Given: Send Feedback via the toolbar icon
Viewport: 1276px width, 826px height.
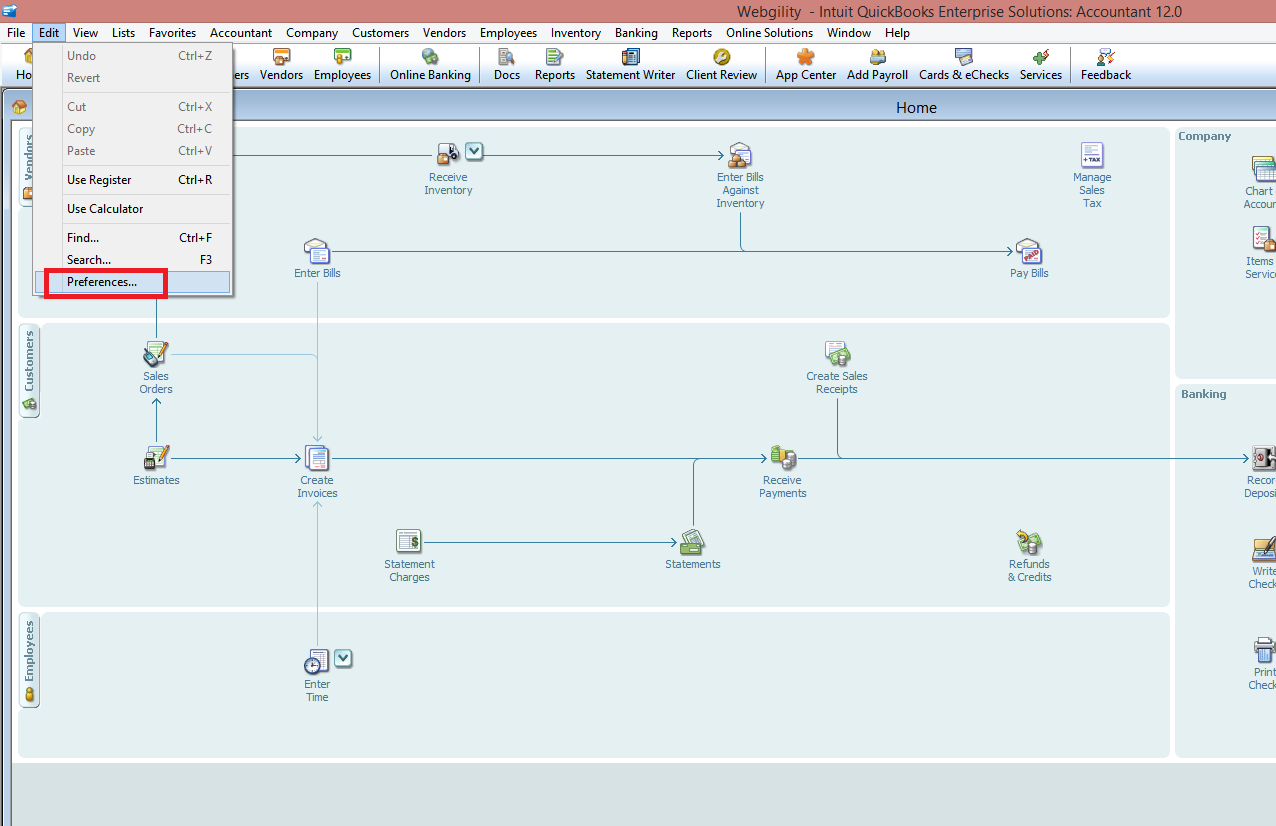Looking at the screenshot, I should coord(1106,65).
